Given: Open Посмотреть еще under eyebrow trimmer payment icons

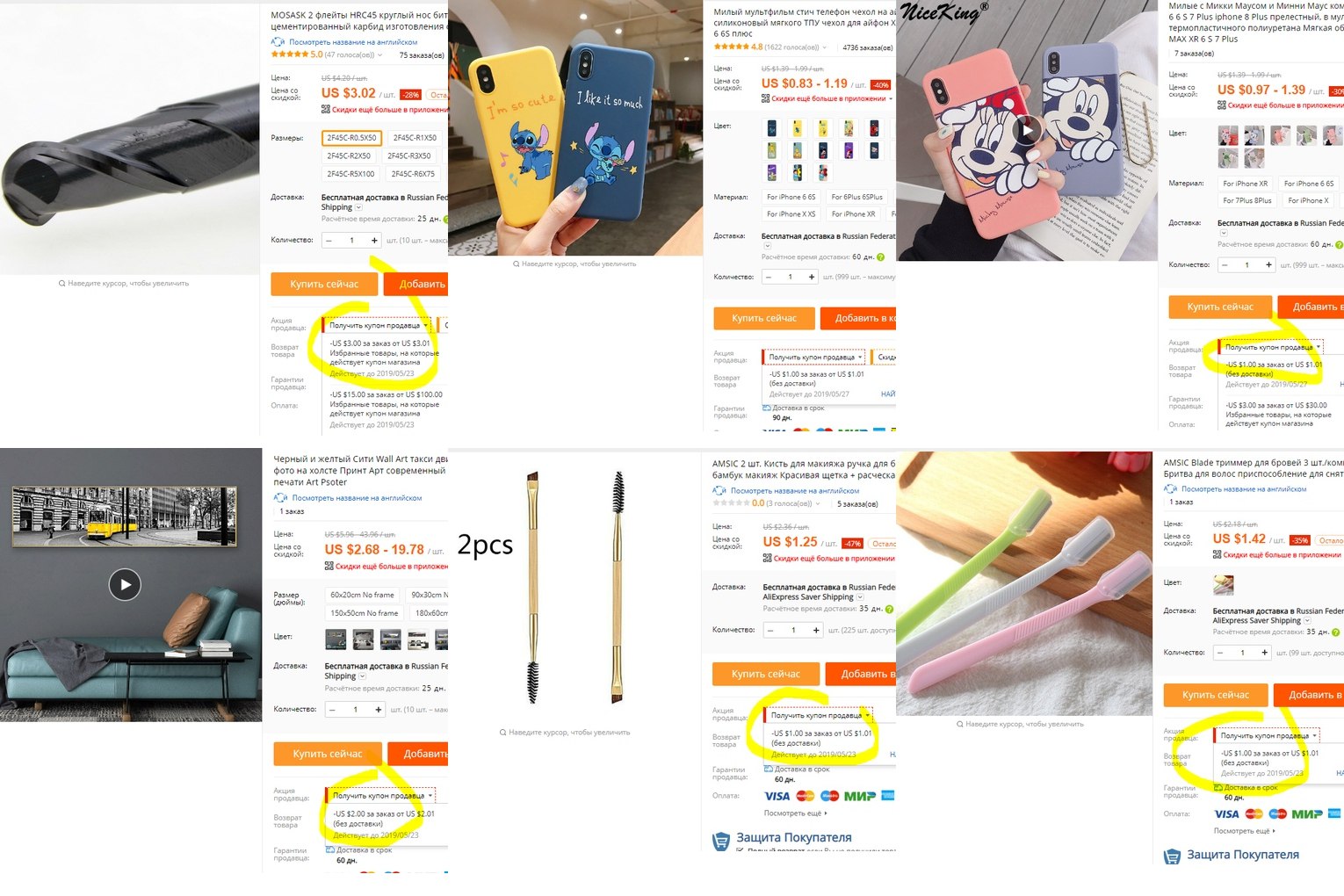Looking at the screenshot, I should pyautogui.click(x=1244, y=831).
